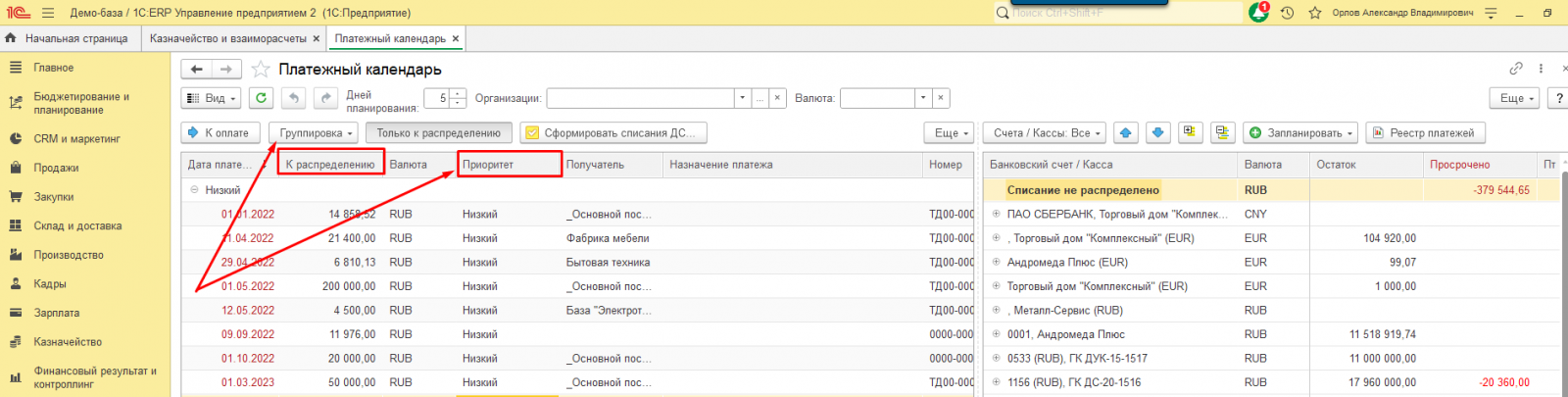This screenshot has width=1568, height=397.
Task: Close Казначейство и взаиморасчеты tab
Action: click(x=317, y=38)
